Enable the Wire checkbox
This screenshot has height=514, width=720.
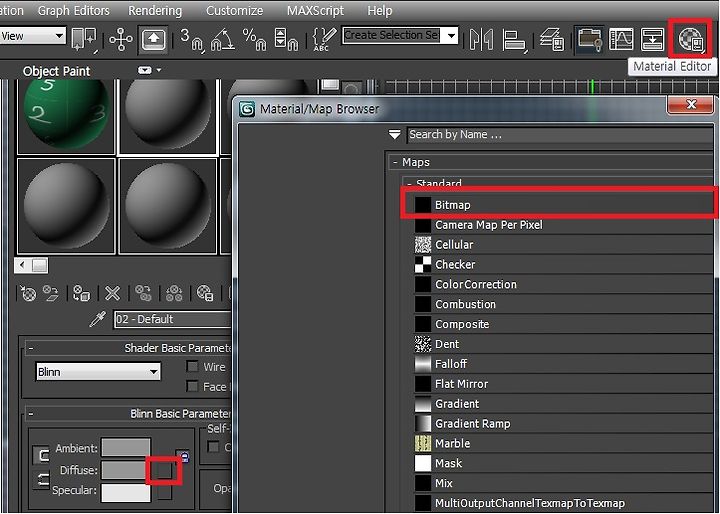click(192, 366)
